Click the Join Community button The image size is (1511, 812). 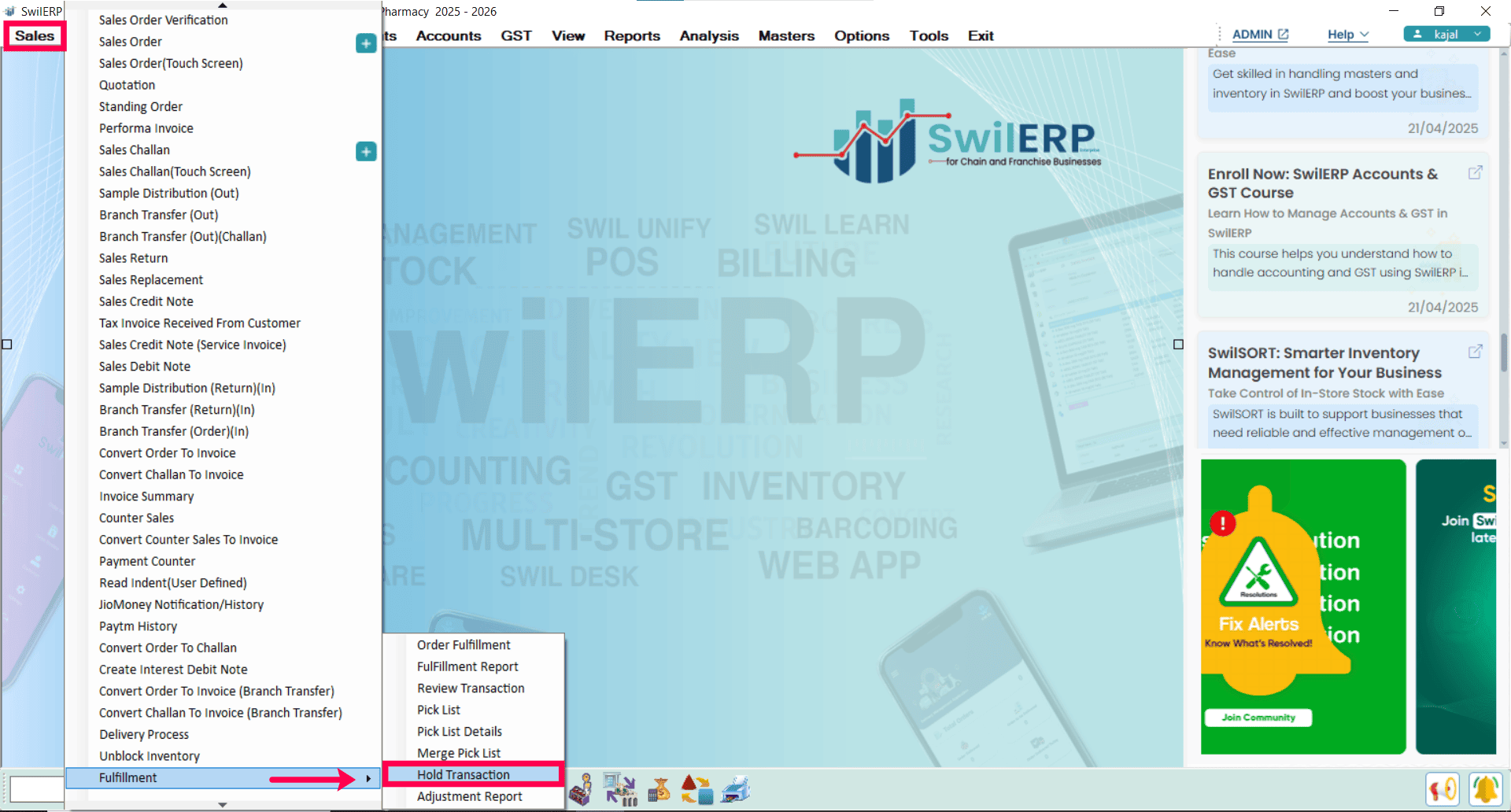tap(1258, 718)
